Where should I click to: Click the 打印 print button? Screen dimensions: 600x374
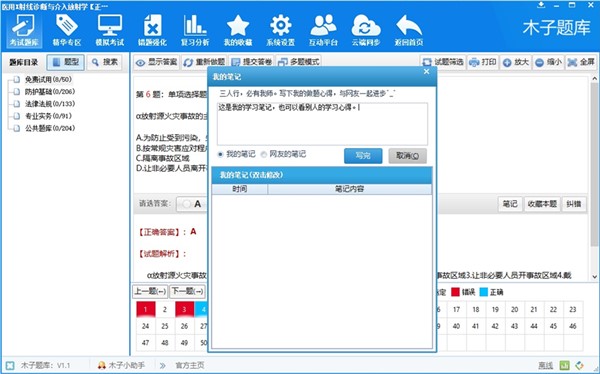[x=483, y=62]
